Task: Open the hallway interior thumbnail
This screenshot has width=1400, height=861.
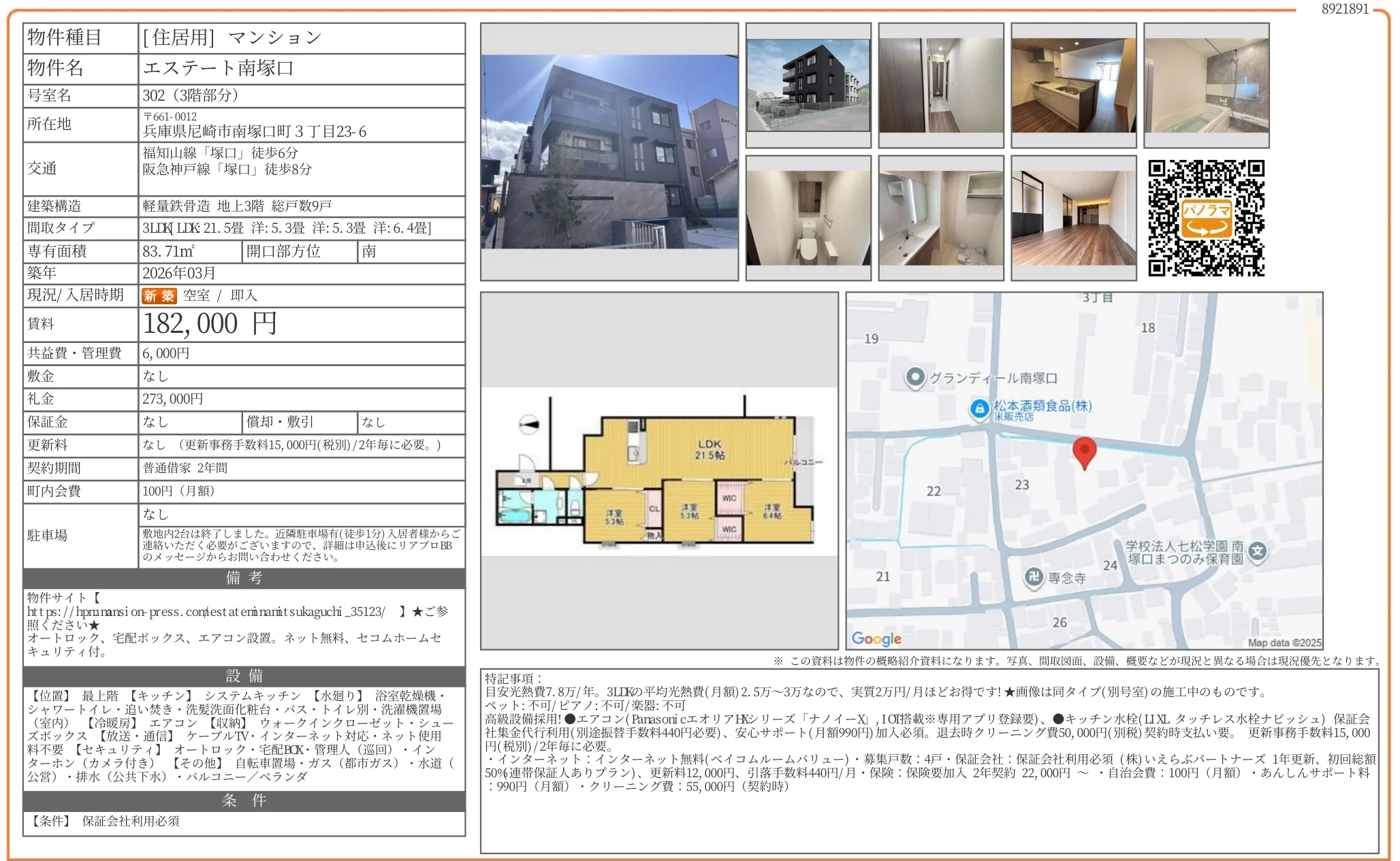Action: click(x=940, y=85)
